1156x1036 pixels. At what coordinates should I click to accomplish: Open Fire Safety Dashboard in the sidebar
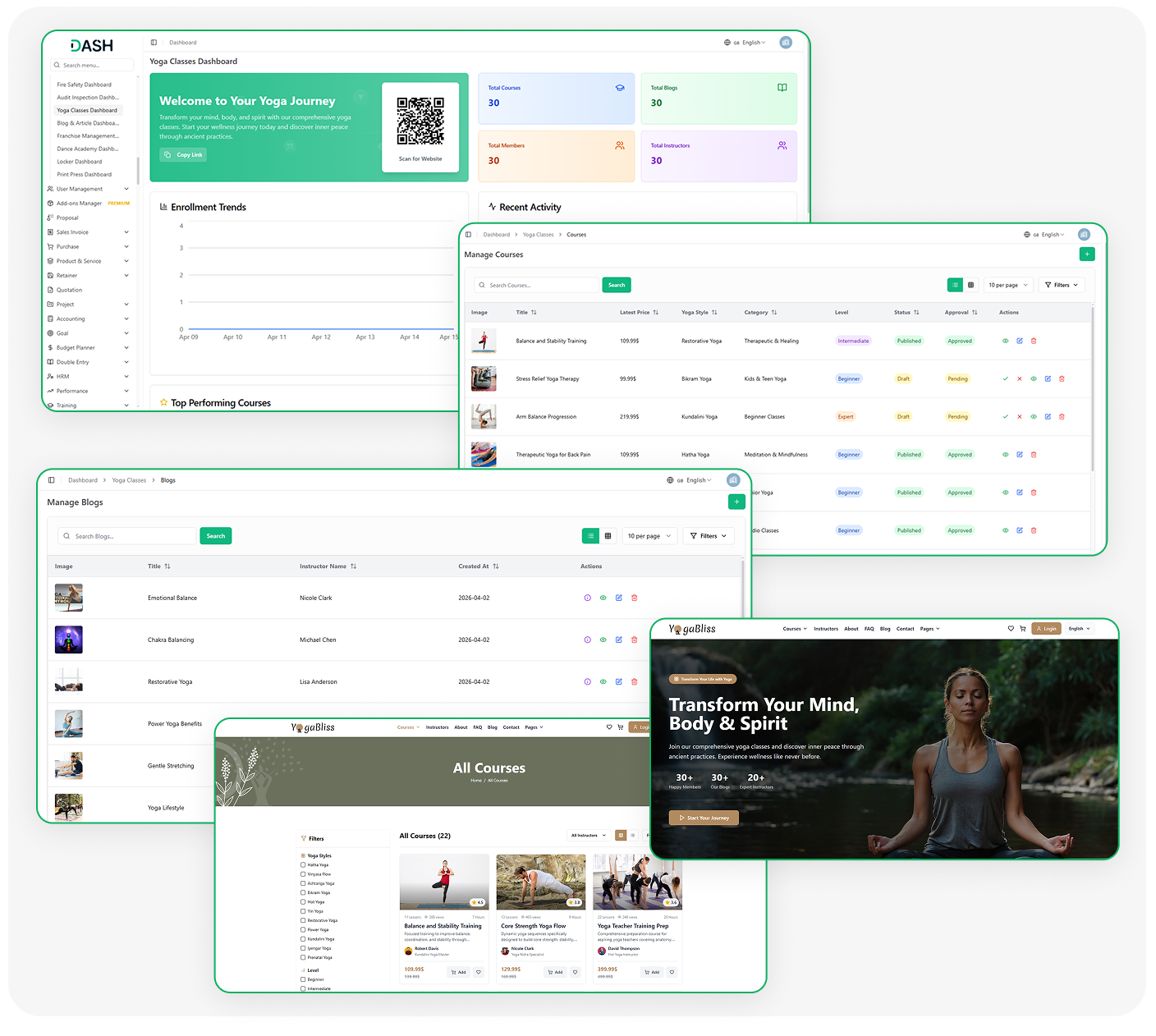pos(85,85)
